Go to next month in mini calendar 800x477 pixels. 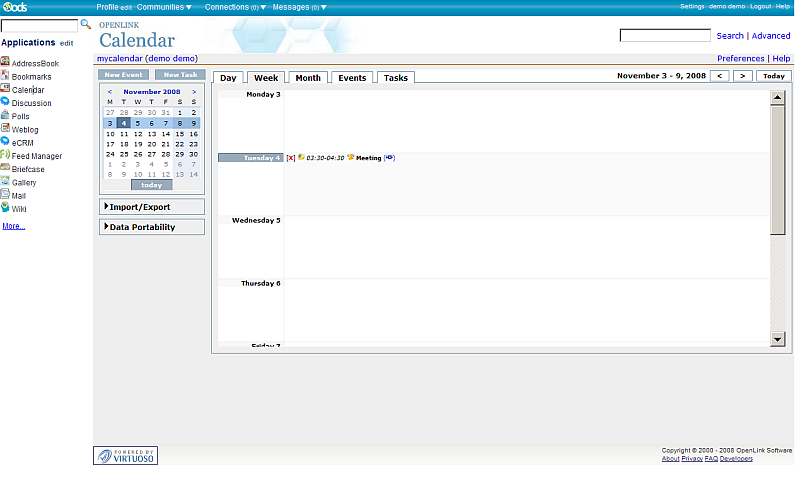194,91
